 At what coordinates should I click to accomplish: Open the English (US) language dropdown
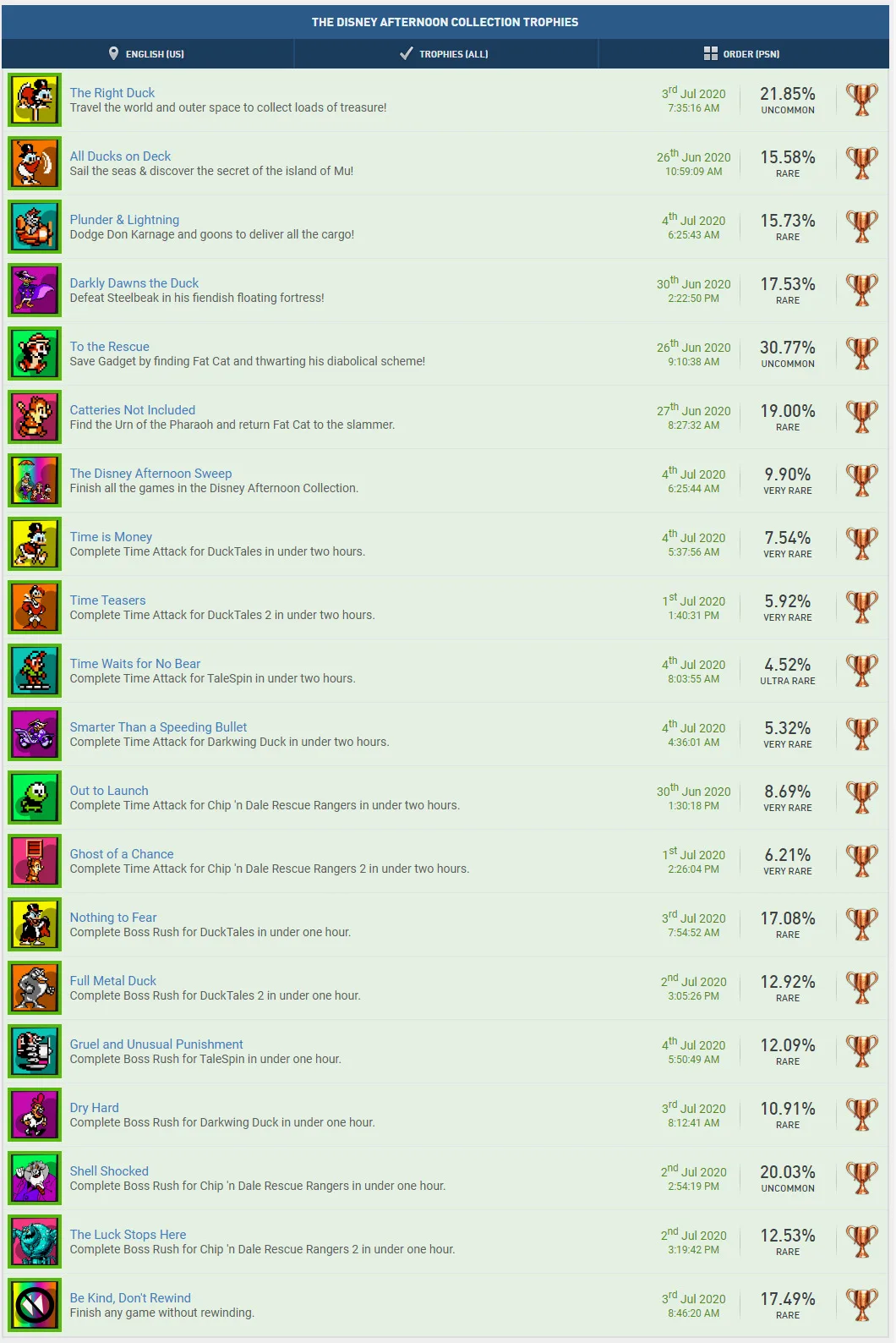point(147,53)
